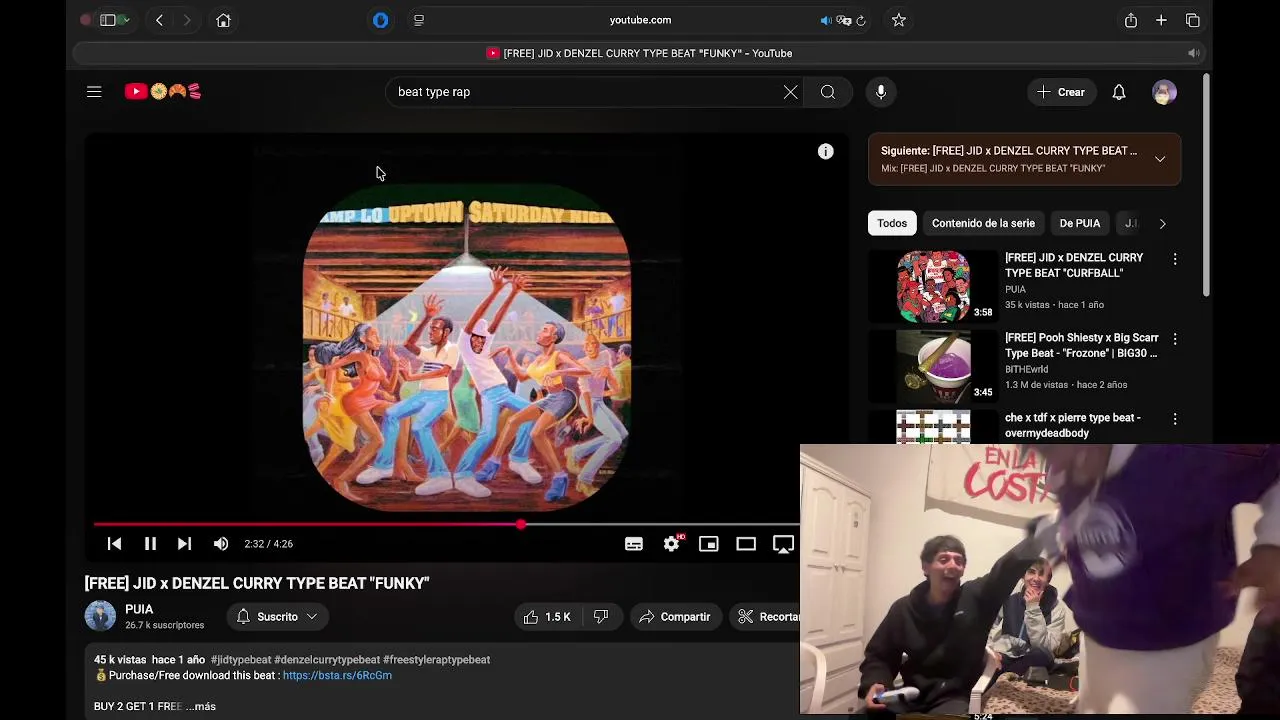Image resolution: width=1280 pixels, height=720 pixels.
Task: Open the PUIA channel avatar
Action: pyautogui.click(x=100, y=616)
